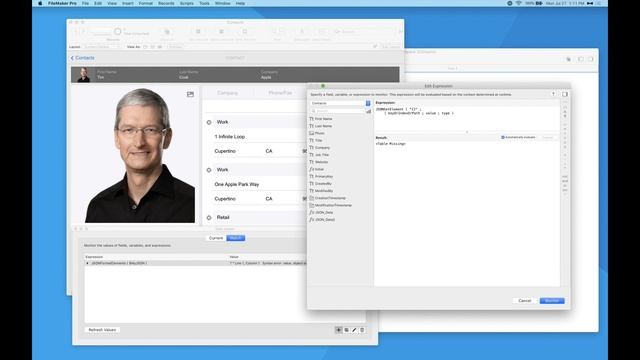Viewport: 640px width, 360px height.
Task: Open the Scripts menu
Action: click(187, 3)
